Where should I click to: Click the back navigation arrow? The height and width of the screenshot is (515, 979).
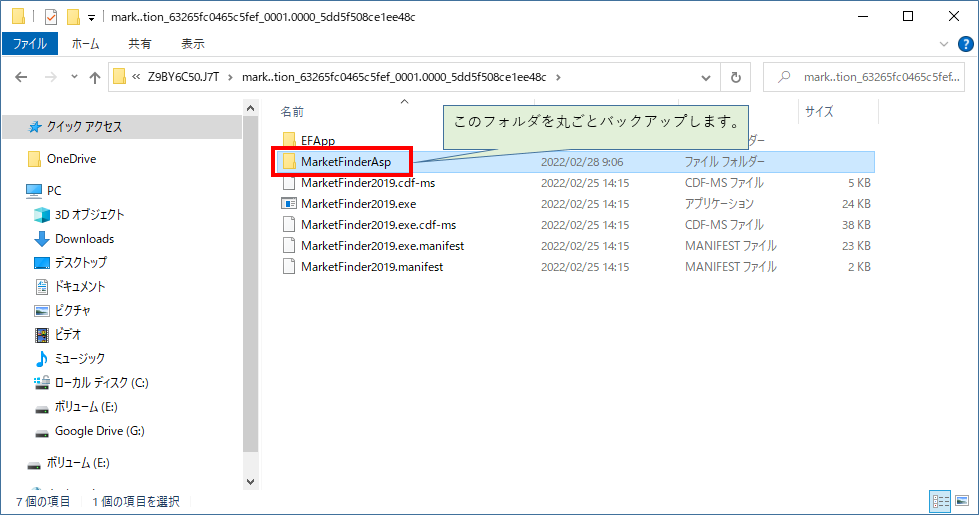[21, 77]
